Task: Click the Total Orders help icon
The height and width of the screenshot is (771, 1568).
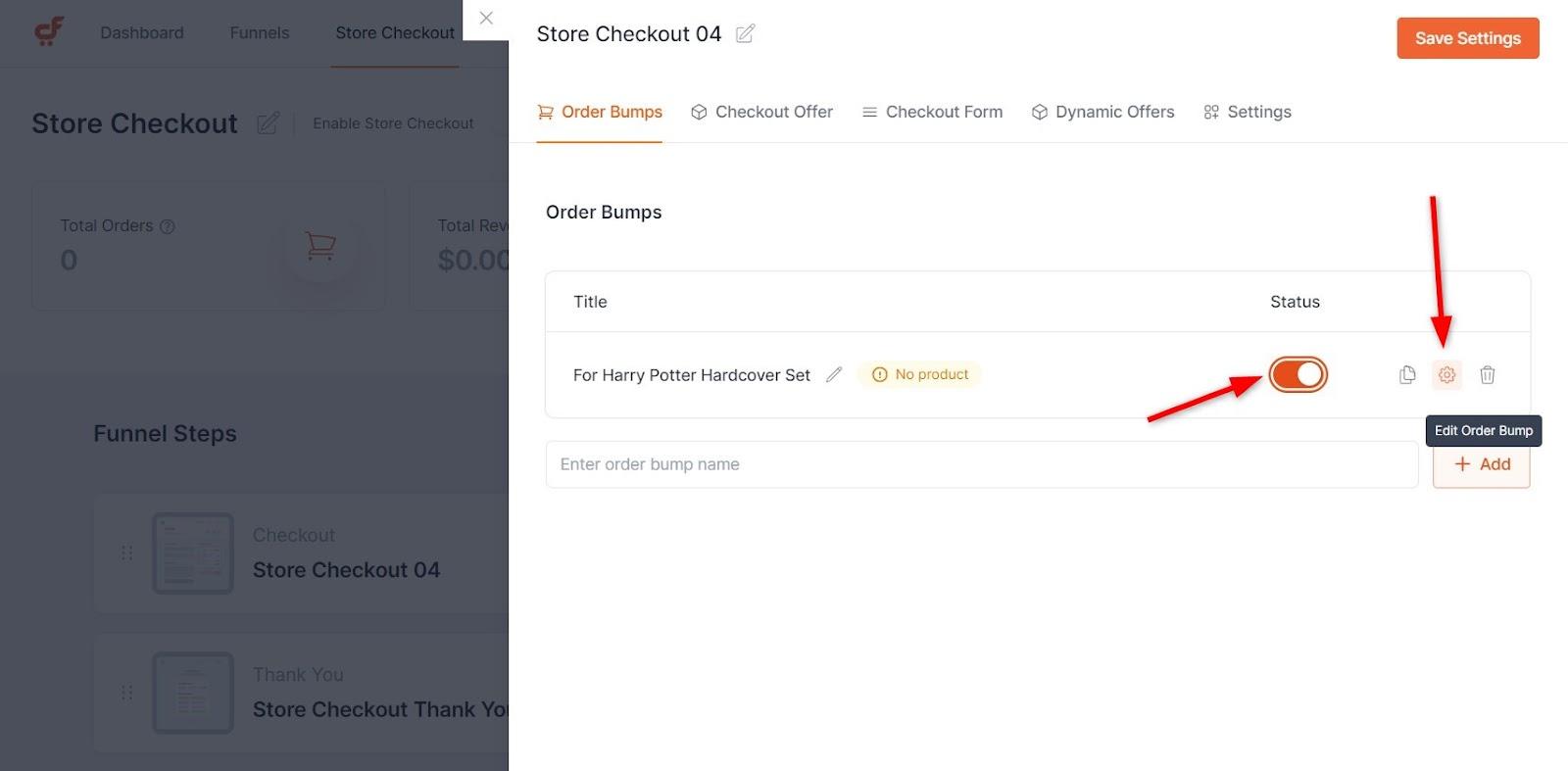Action: [168, 226]
